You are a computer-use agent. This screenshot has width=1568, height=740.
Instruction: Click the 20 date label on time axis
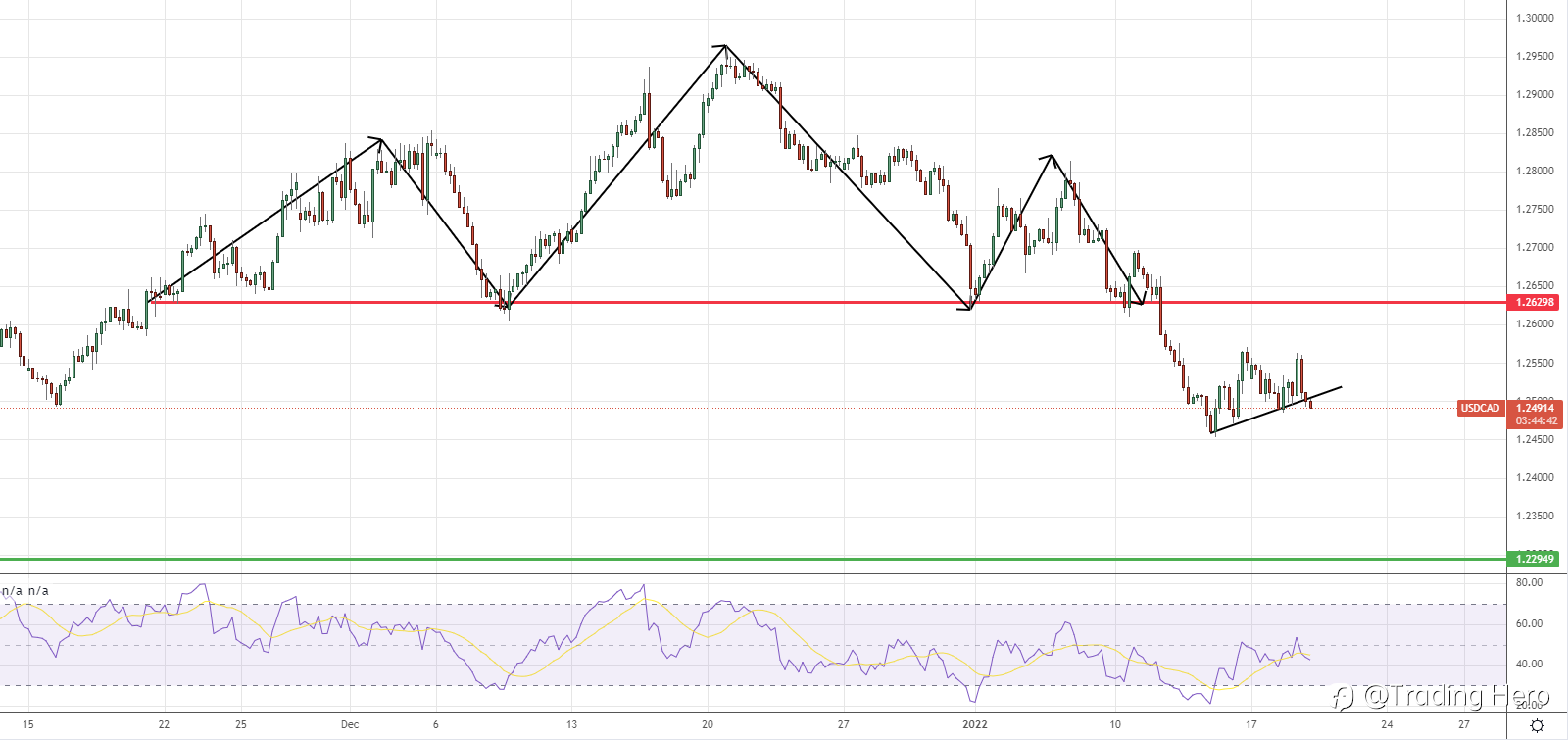pyautogui.click(x=708, y=725)
